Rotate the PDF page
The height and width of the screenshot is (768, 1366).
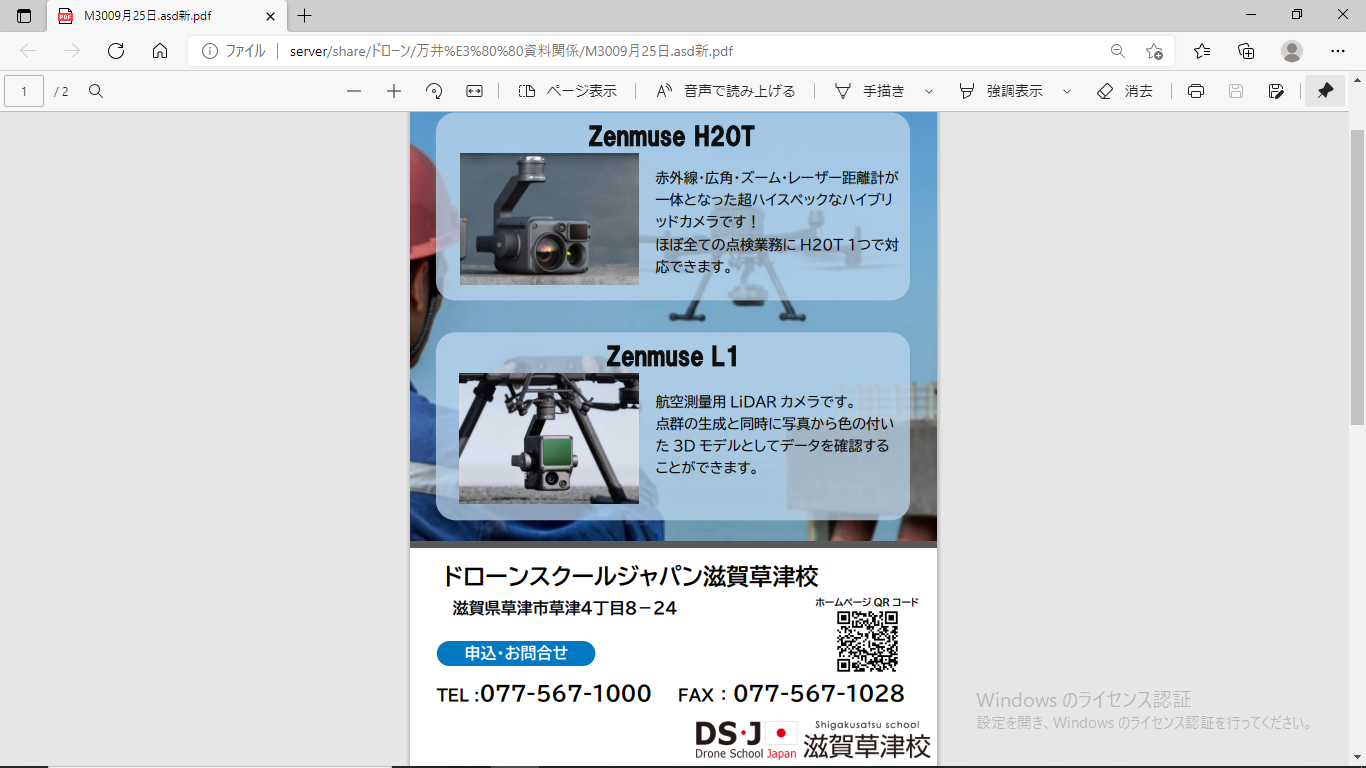coord(434,91)
